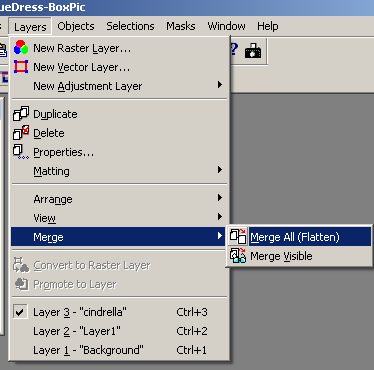Expand the Arrange submenu arrow
Image resolution: width=374 pixels, height=370 pixels.
tap(219, 198)
